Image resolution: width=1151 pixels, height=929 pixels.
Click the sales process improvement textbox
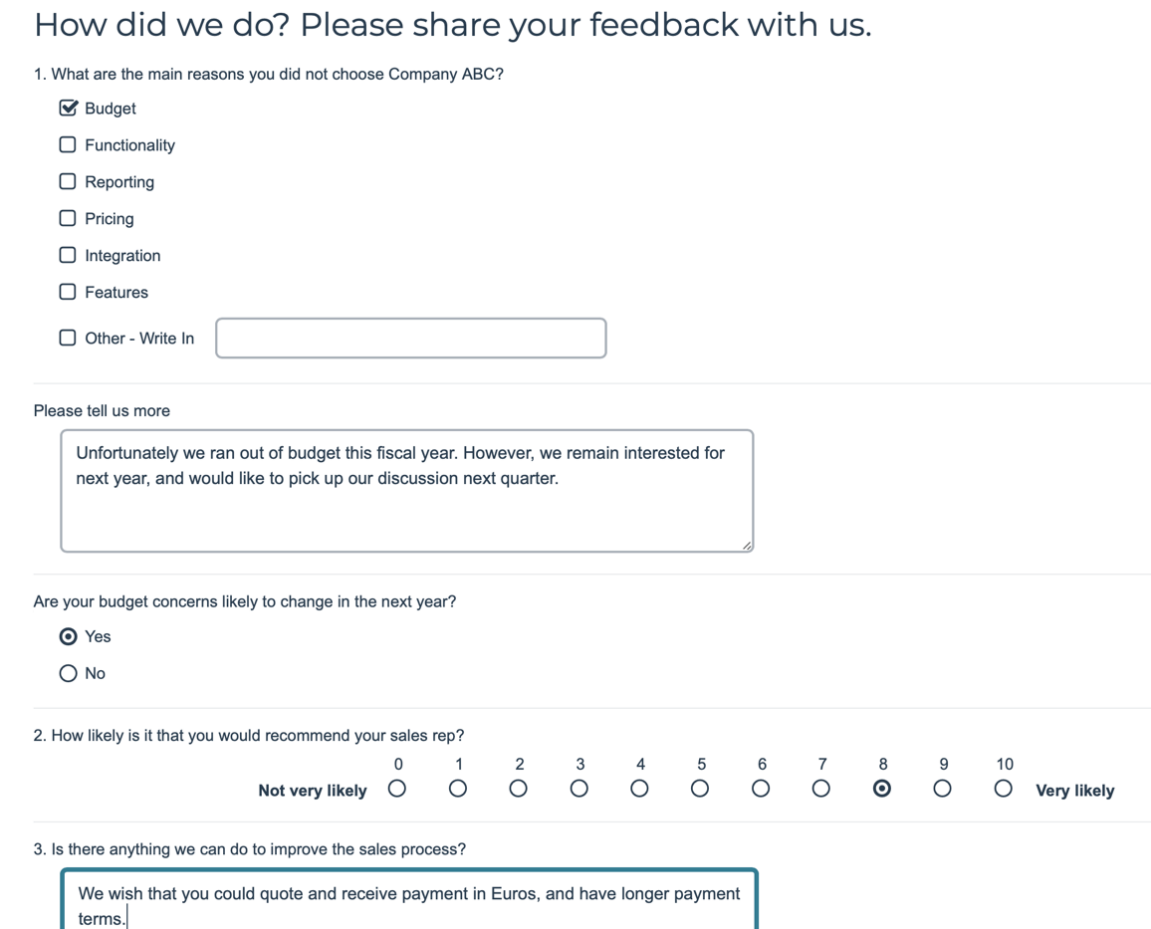410,902
